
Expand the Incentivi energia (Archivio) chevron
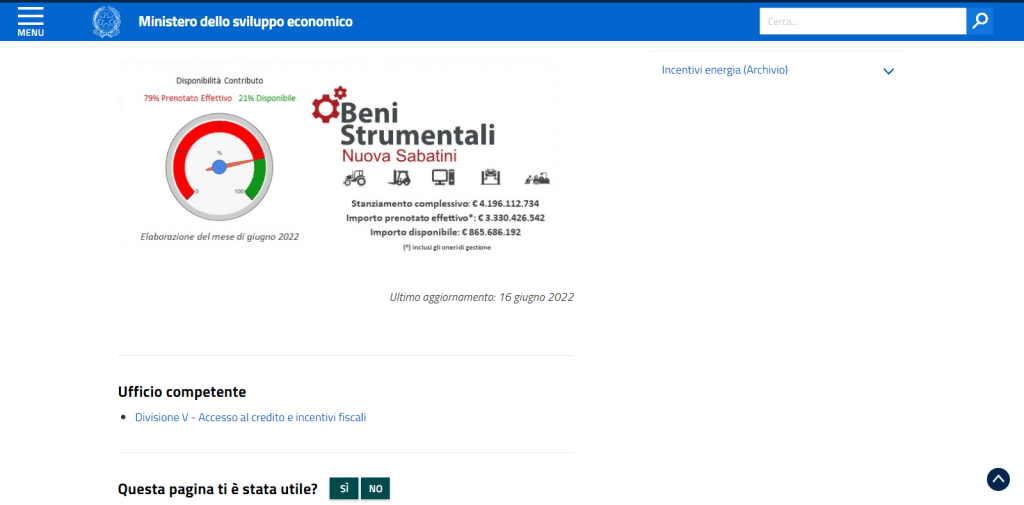pos(888,71)
